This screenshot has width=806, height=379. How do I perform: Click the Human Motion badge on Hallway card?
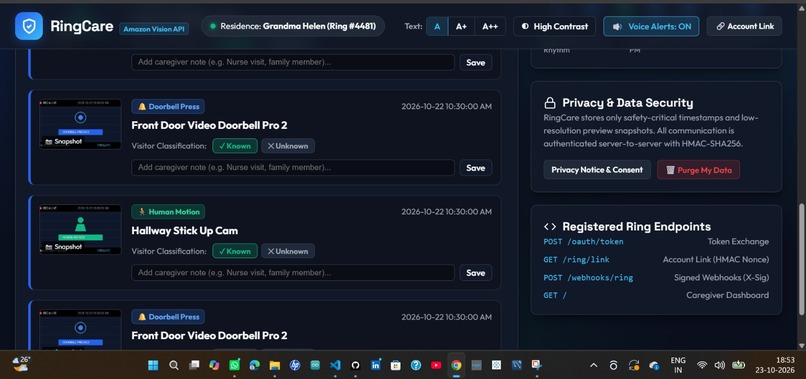pyautogui.click(x=168, y=212)
